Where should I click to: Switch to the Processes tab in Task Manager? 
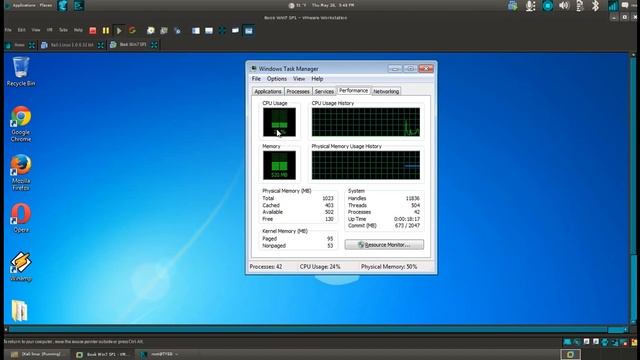tap(298, 91)
